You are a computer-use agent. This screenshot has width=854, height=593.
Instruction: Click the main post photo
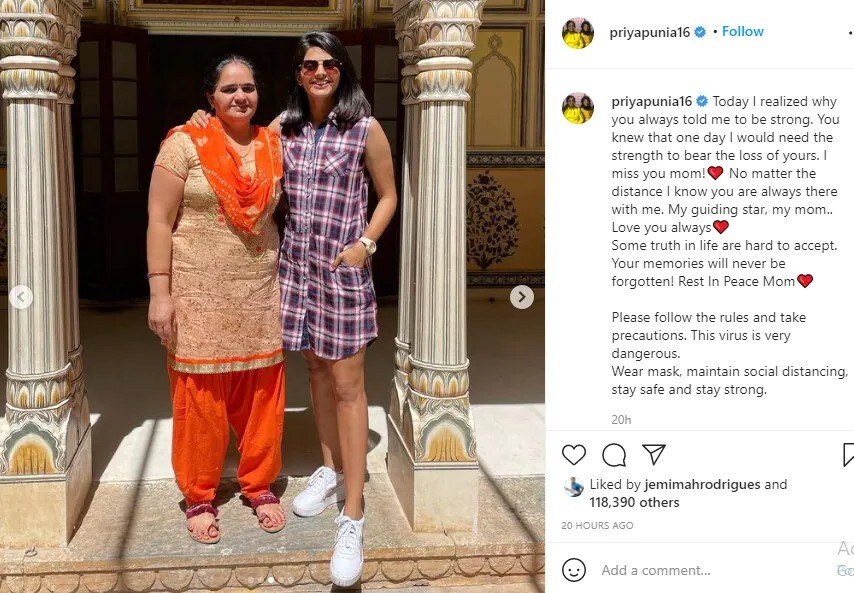[x=272, y=296]
